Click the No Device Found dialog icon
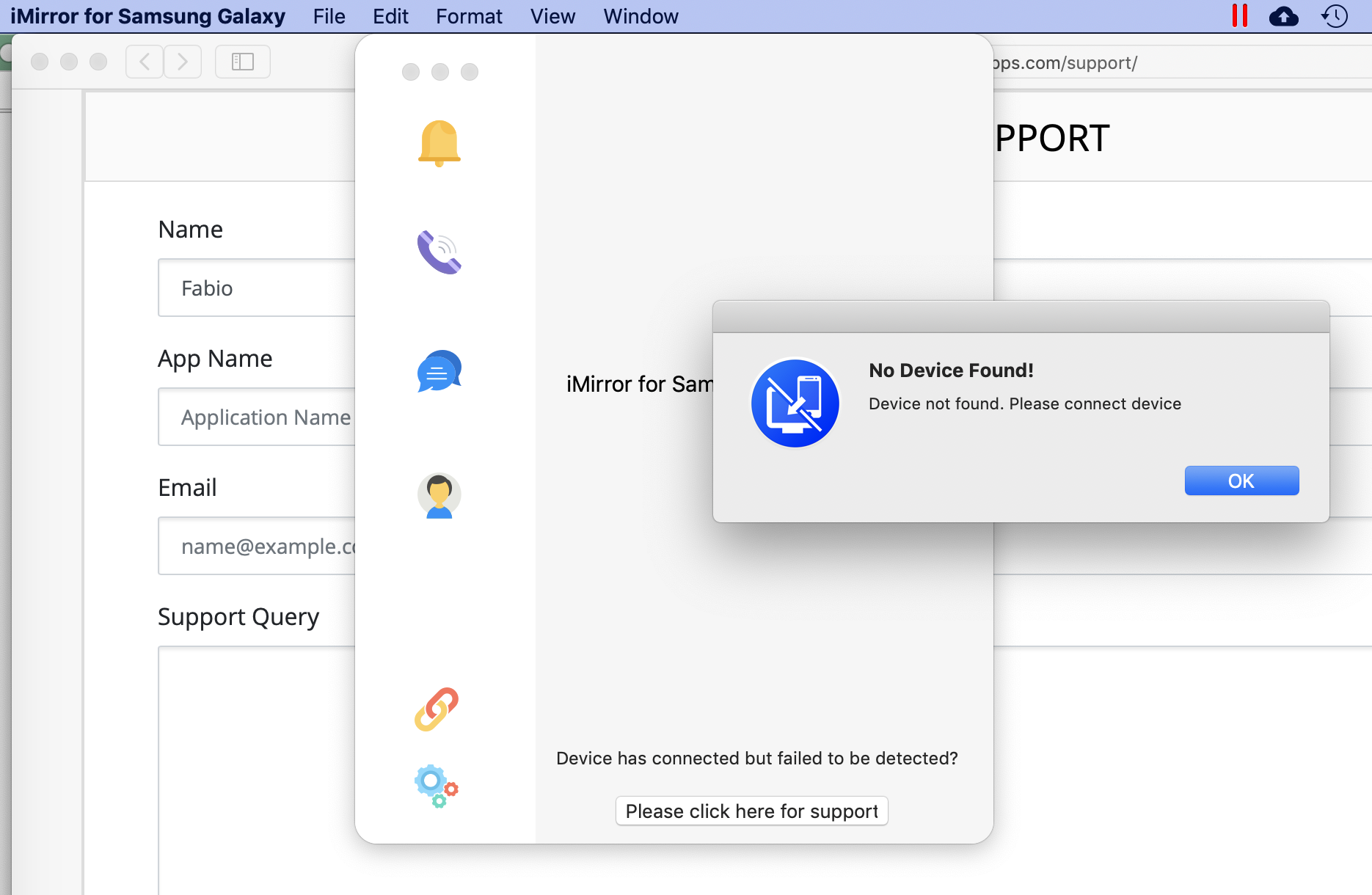This screenshot has height=895, width=1372. point(795,403)
